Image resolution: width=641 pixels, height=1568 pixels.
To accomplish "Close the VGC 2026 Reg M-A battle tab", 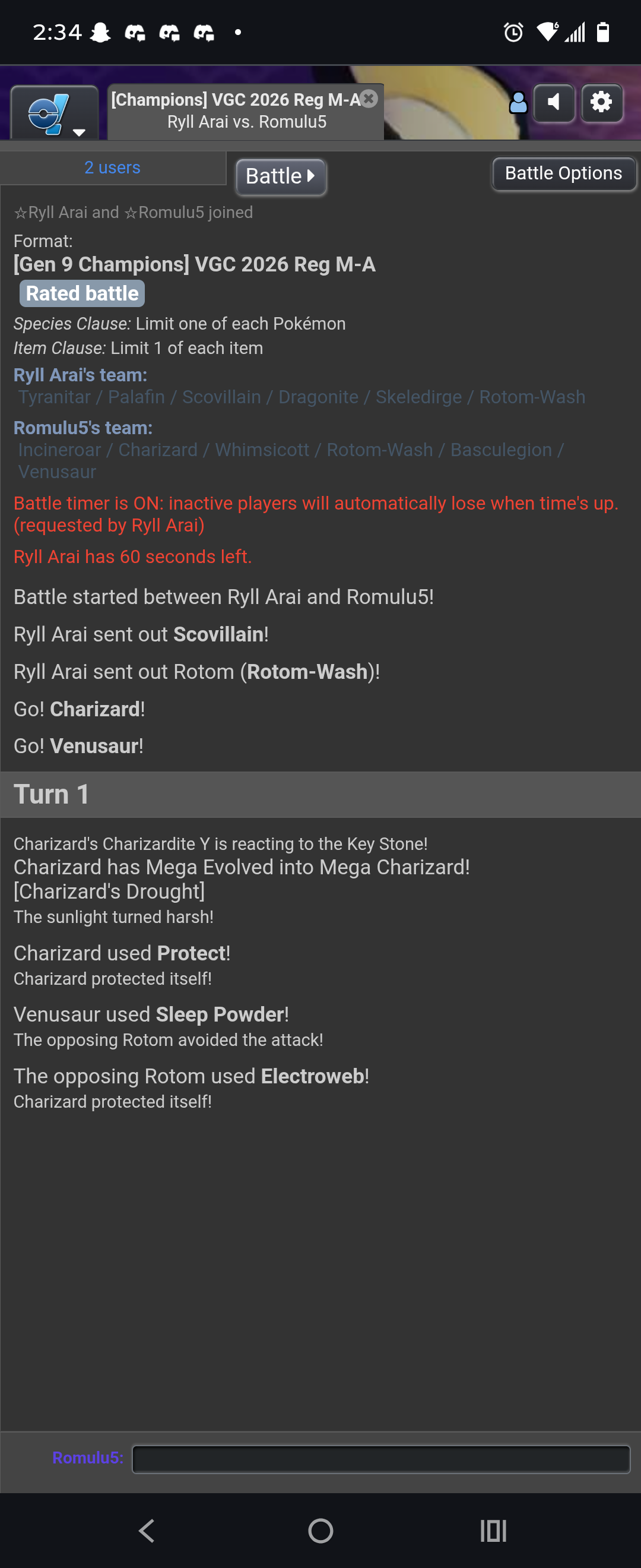I will pos(369,99).
